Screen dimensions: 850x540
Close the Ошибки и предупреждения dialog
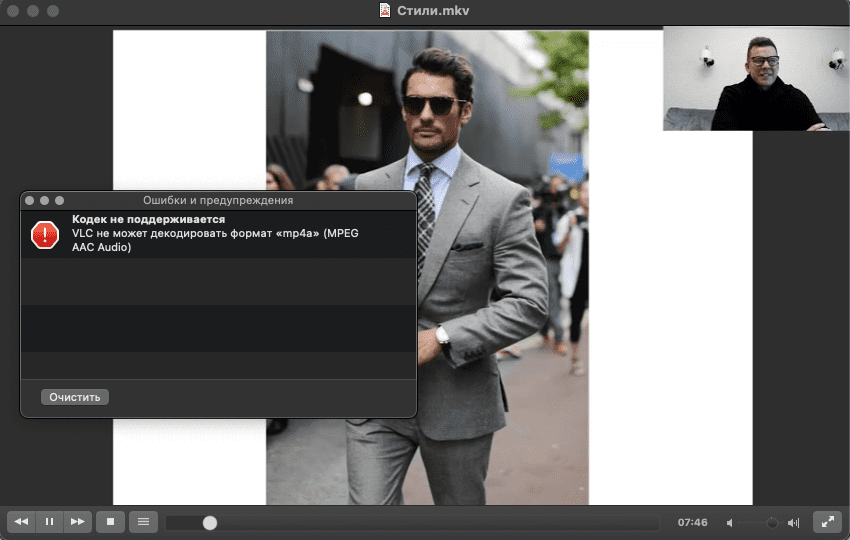(x=30, y=201)
